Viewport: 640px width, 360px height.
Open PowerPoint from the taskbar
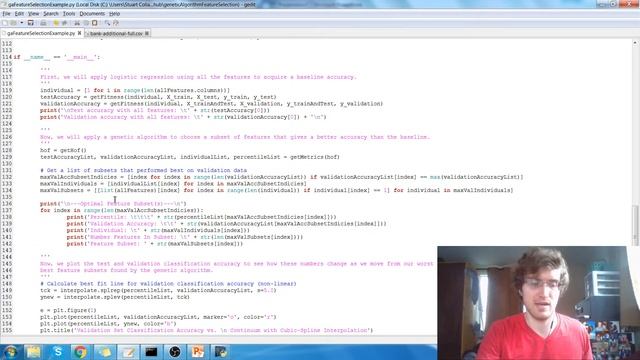198,352
